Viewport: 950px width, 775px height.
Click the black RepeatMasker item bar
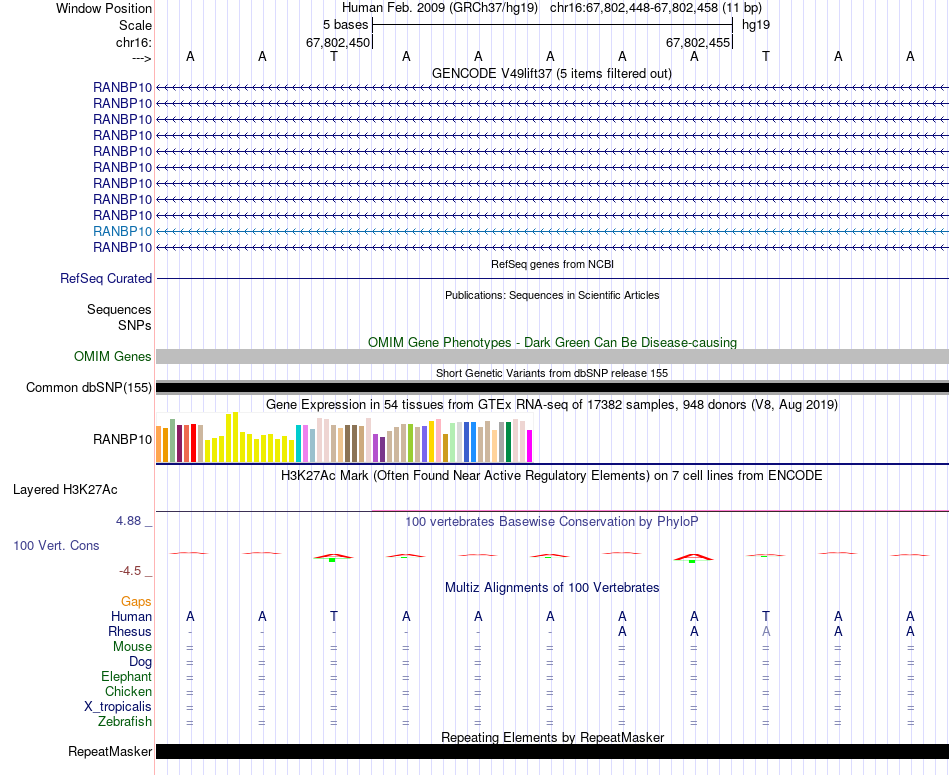552,751
